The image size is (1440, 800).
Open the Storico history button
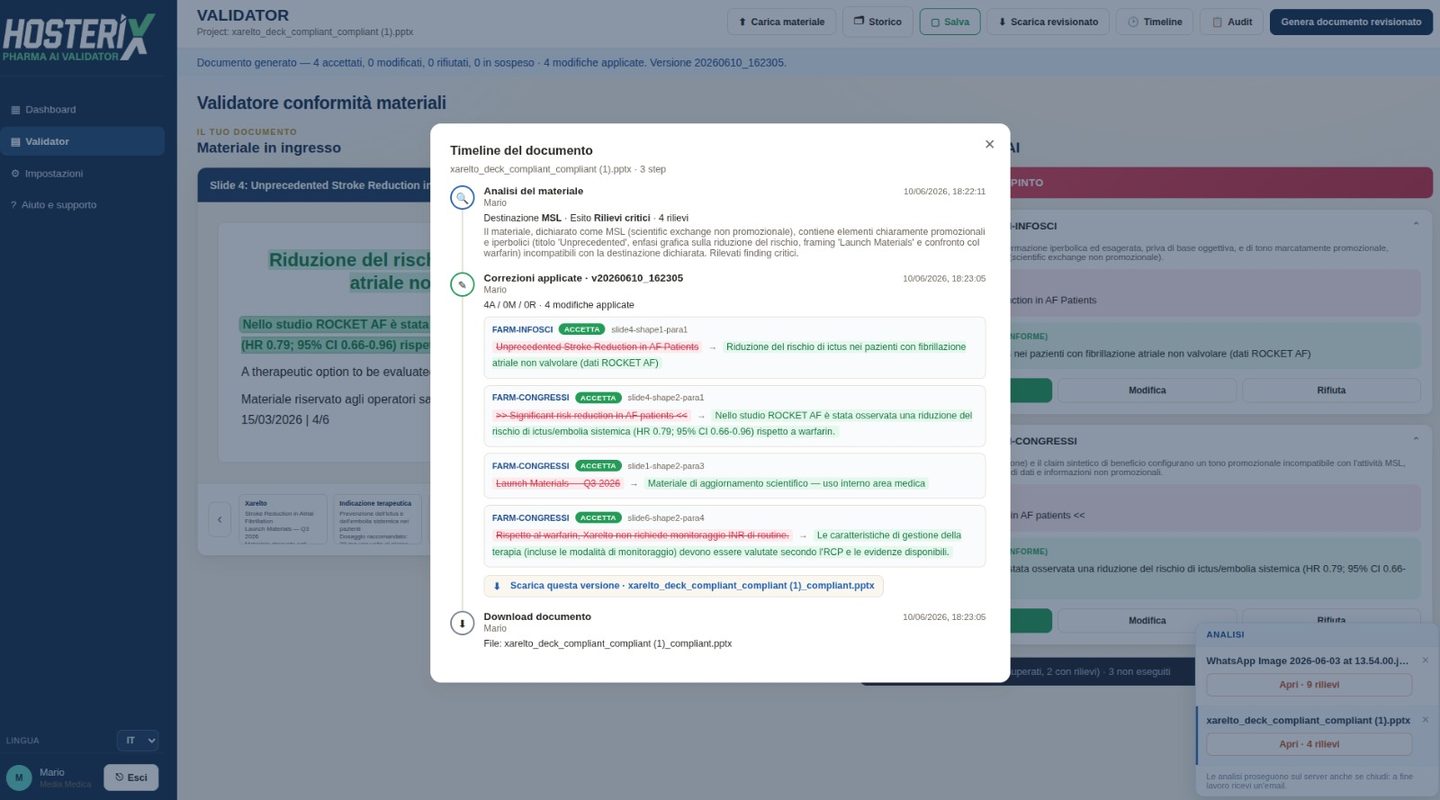877,22
